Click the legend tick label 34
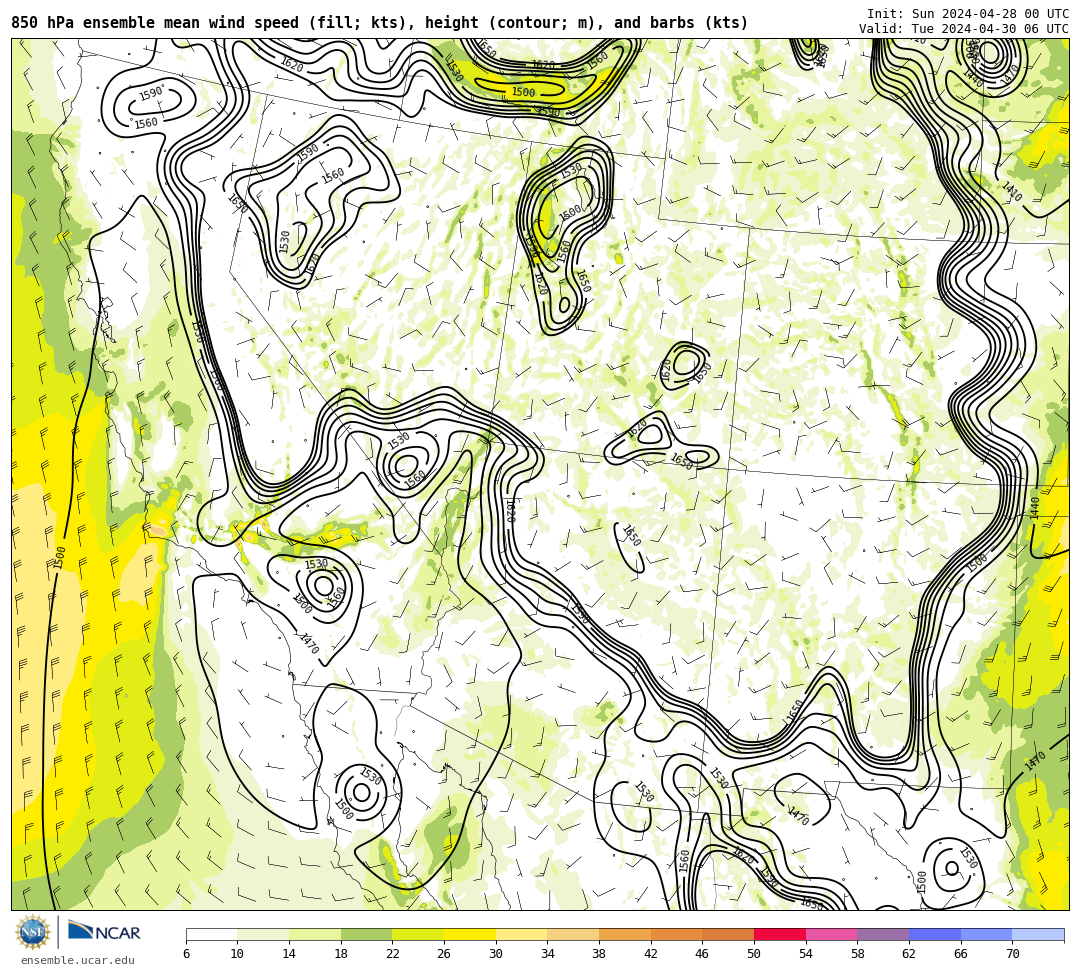This screenshot has height=973, width=1080. 548,954
